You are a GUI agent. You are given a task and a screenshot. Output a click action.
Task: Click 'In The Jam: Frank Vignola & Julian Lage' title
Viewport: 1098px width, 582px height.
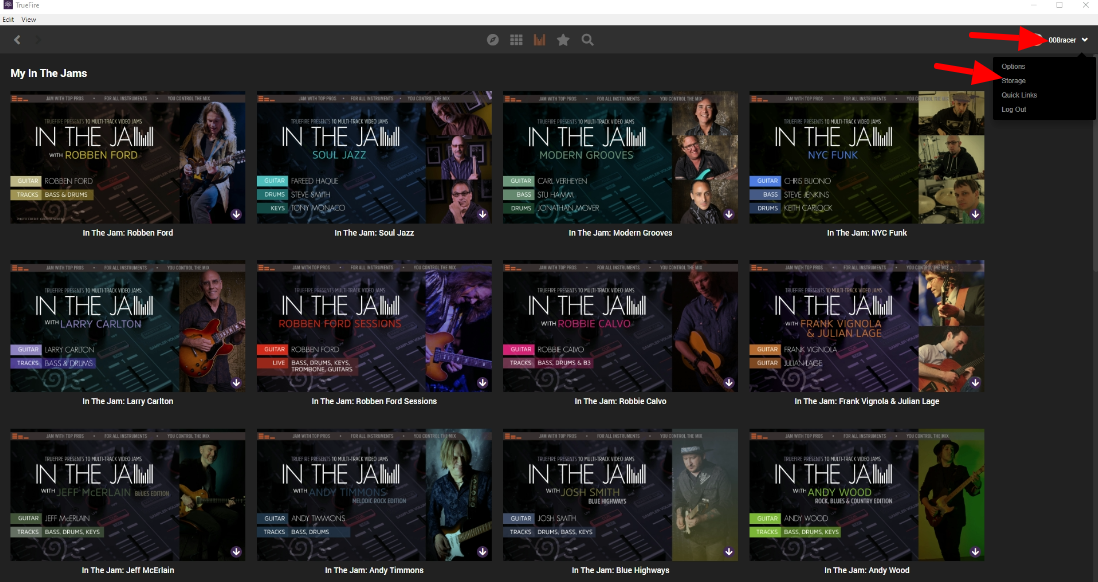coord(867,401)
